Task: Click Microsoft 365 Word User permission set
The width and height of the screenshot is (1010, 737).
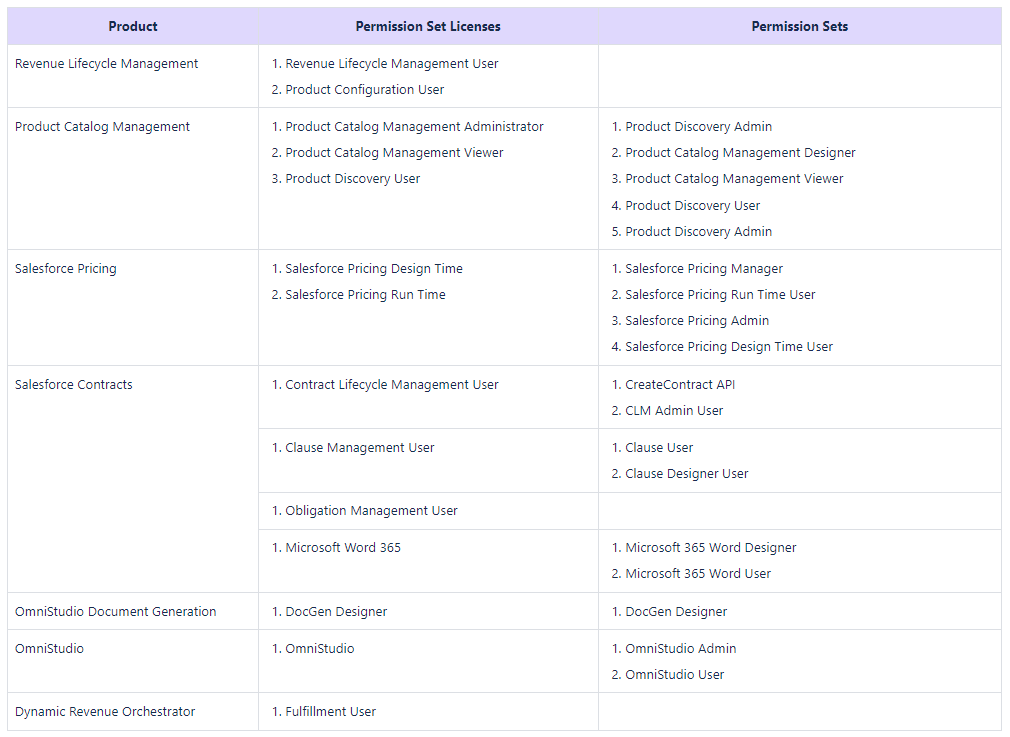Action: pyautogui.click(x=698, y=573)
